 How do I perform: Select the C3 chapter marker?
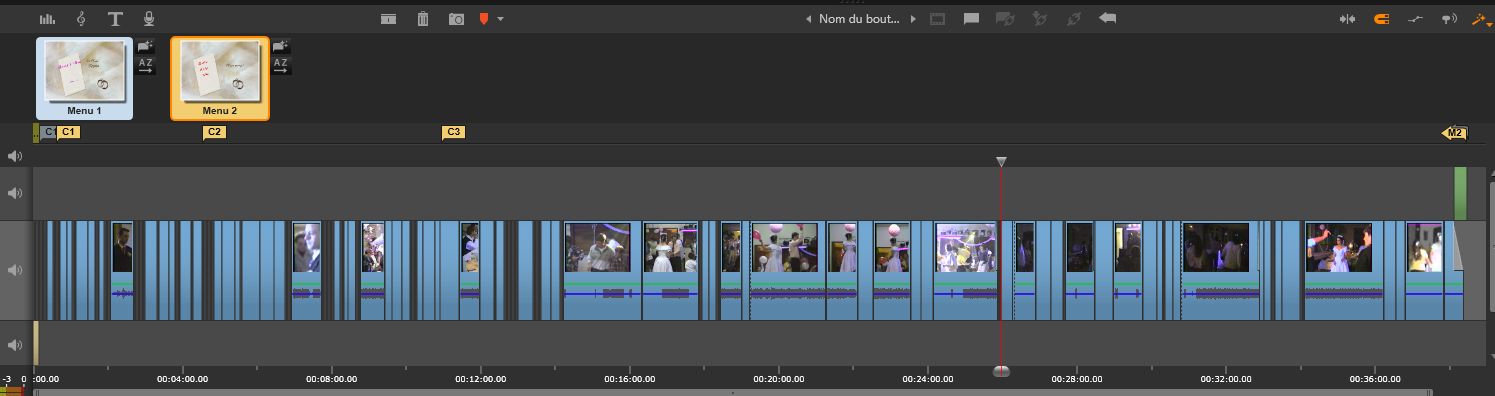tap(453, 132)
